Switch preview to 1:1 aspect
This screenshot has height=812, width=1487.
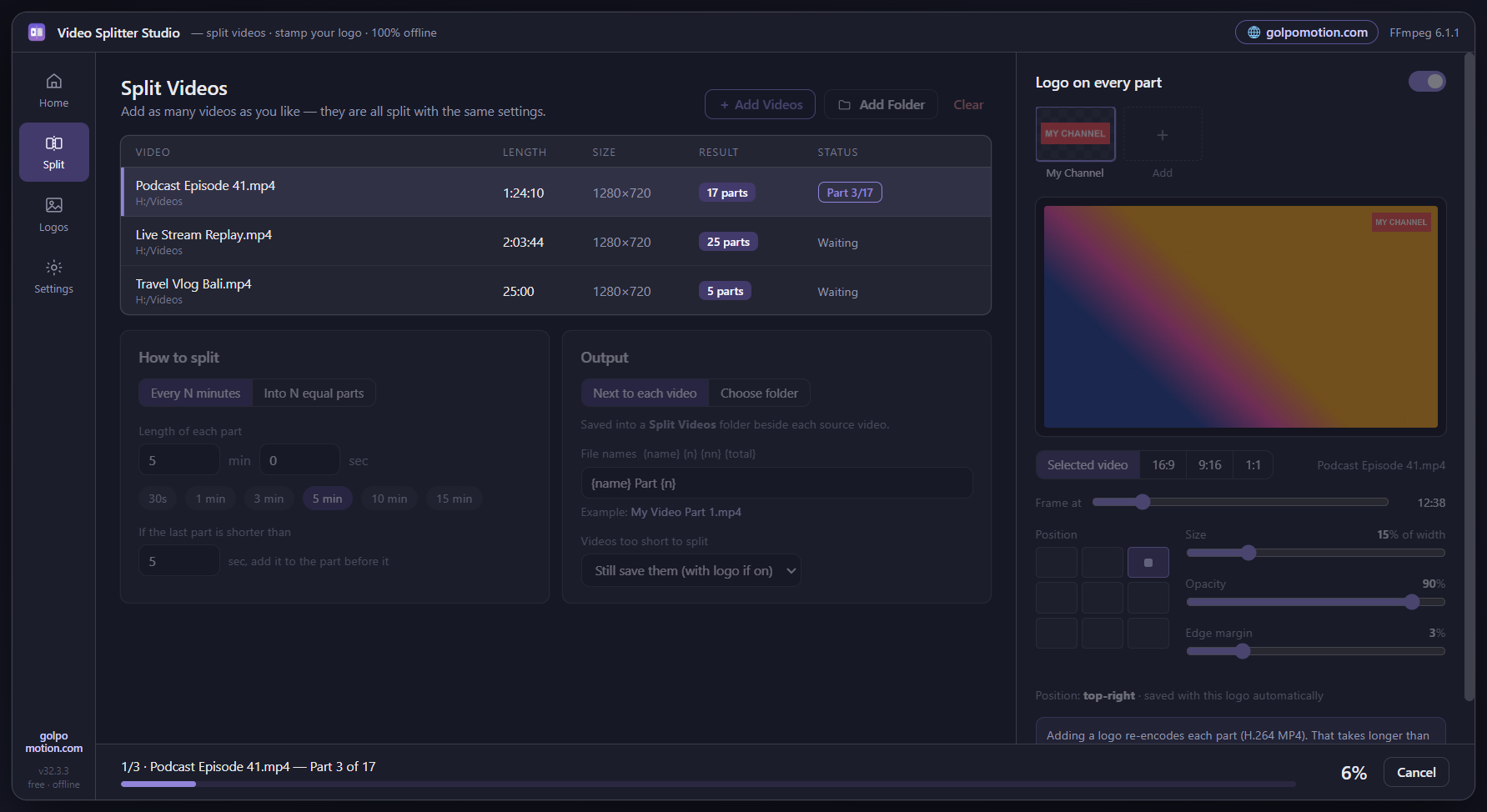click(1253, 465)
